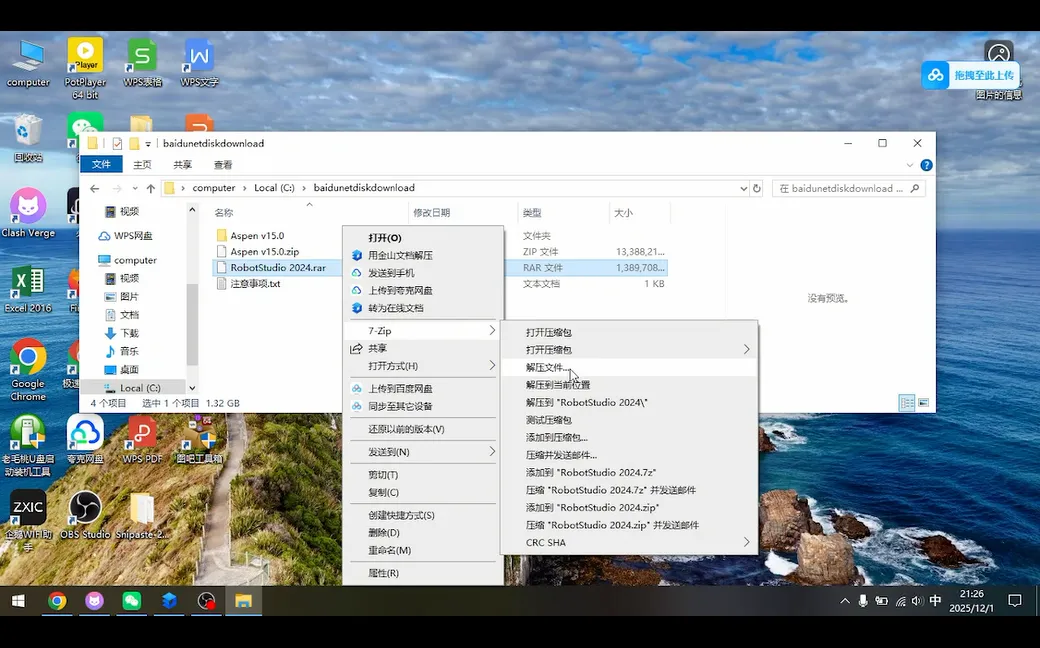Click the Chrome icon on the taskbar

point(57,601)
